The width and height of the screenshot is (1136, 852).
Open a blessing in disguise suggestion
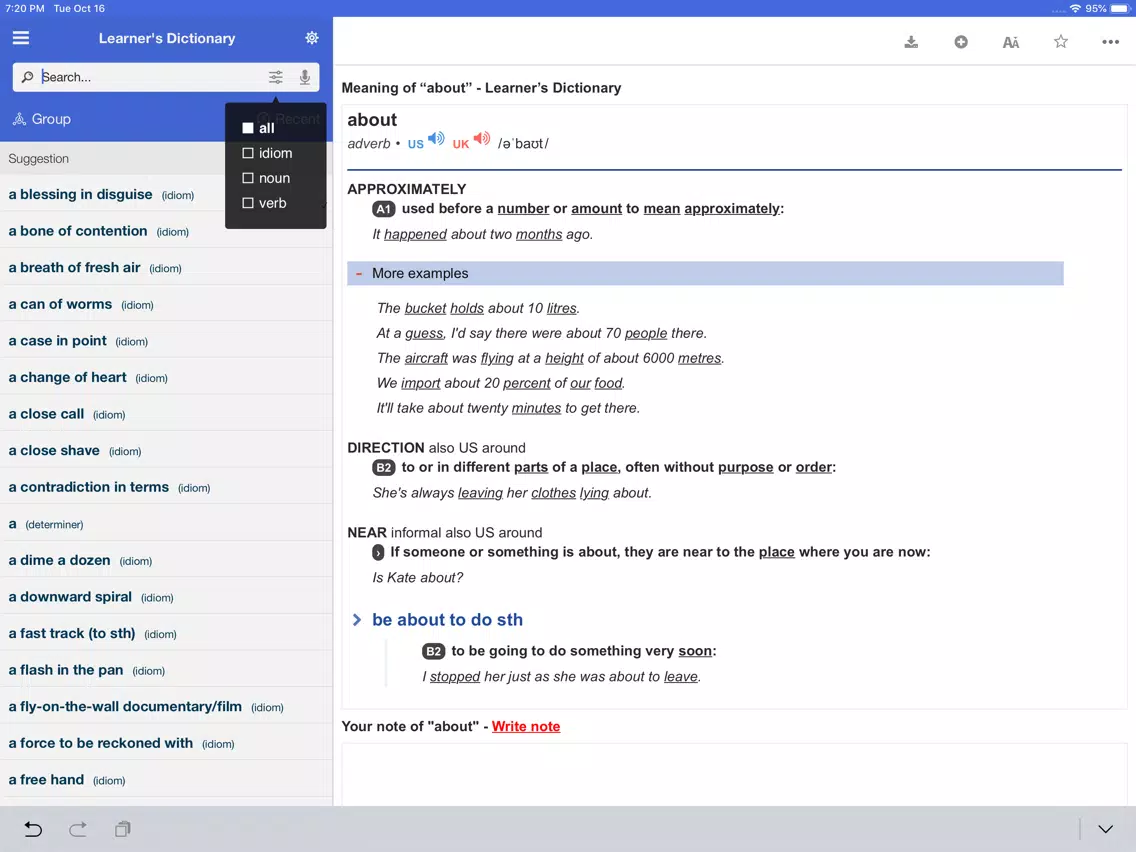coord(101,194)
